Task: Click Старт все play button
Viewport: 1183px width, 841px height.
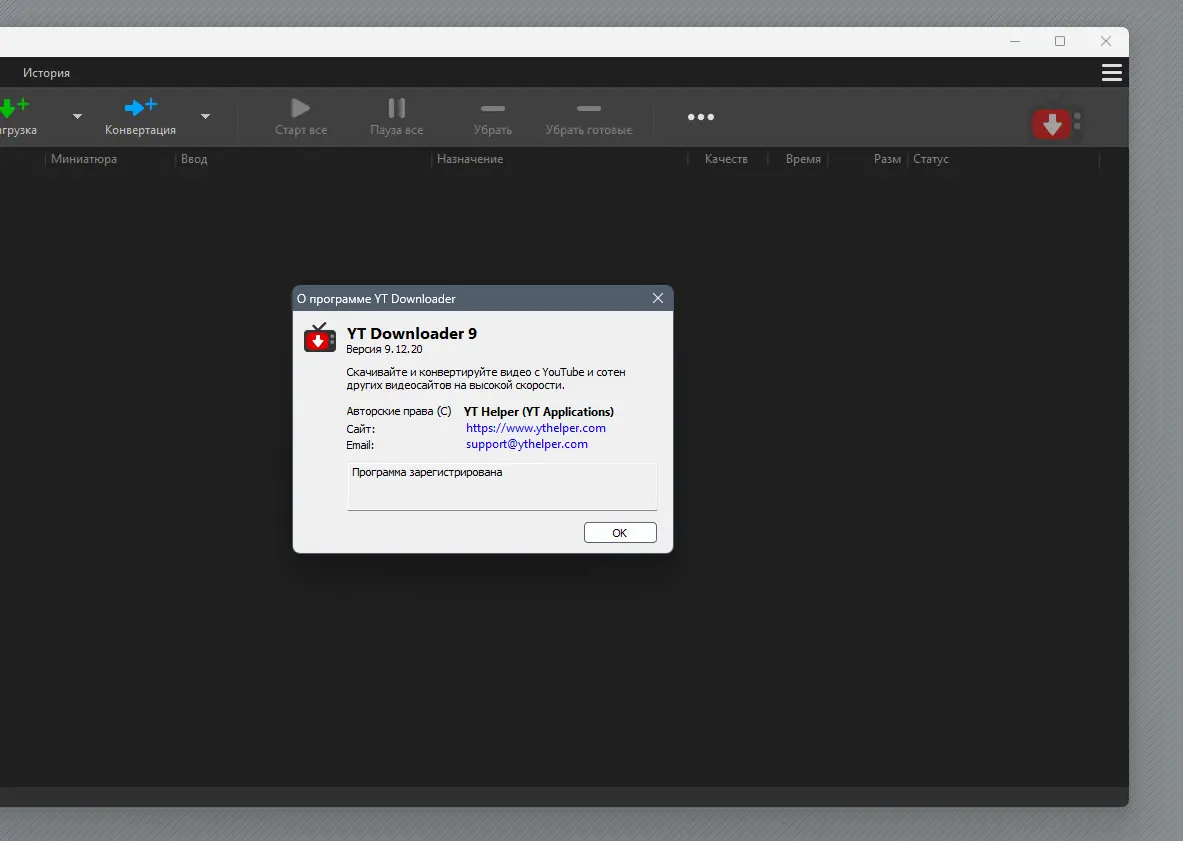Action: (301, 117)
